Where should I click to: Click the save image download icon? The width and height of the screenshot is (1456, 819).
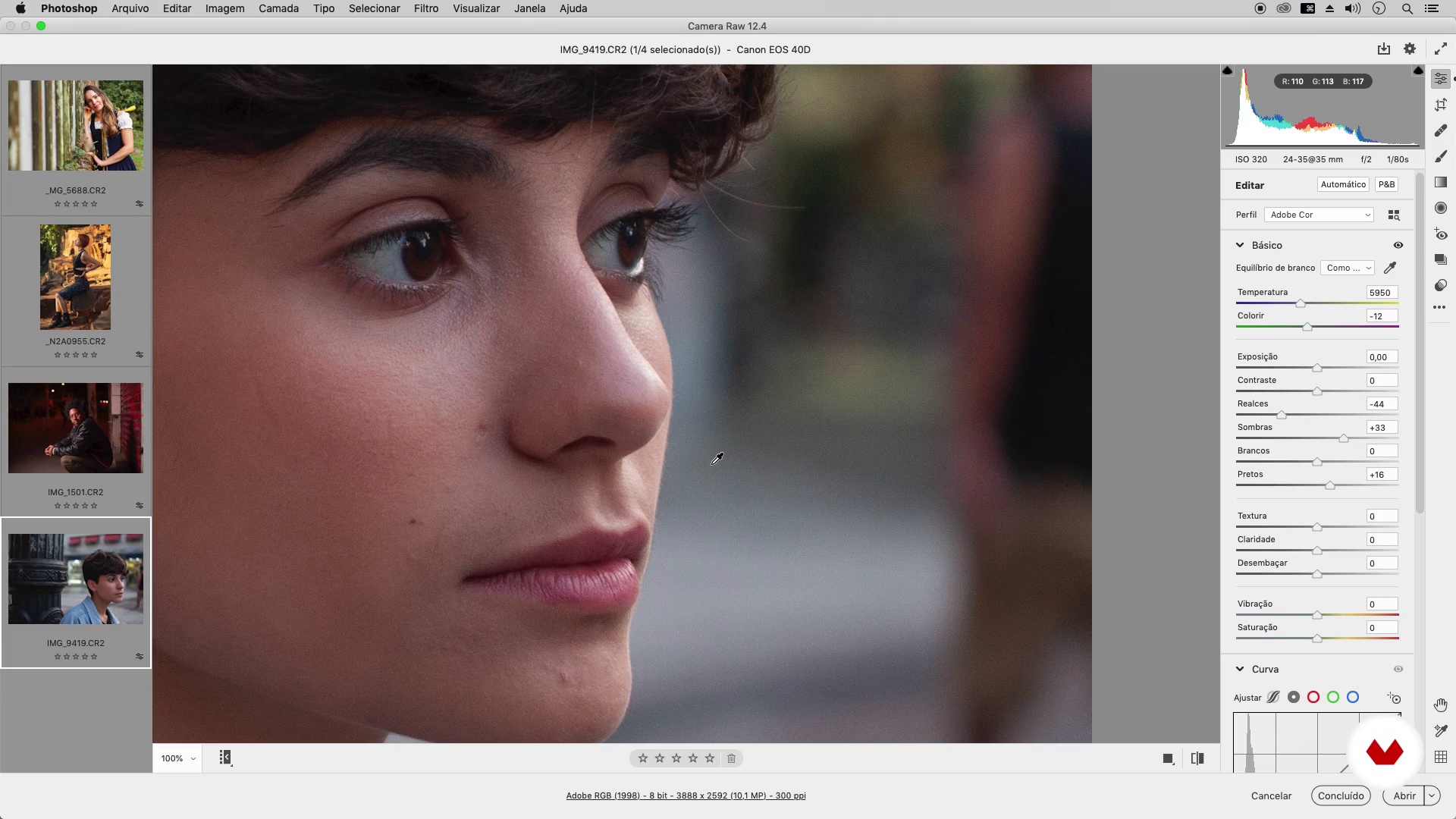pos(1384,49)
